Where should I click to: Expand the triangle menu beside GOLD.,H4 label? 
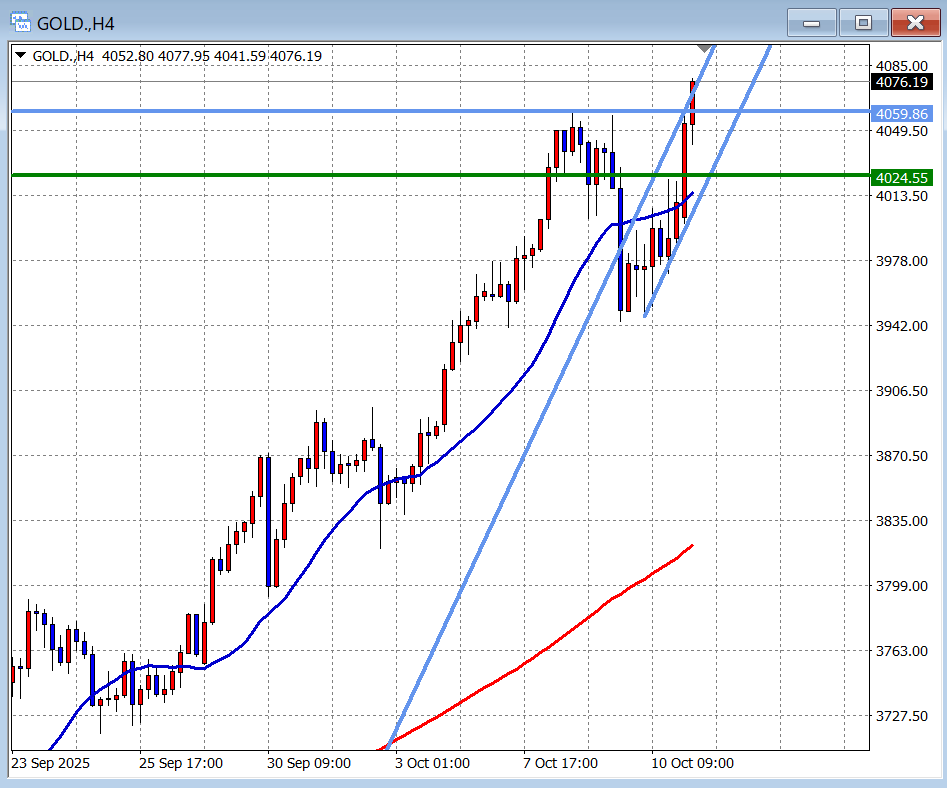[x=21, y=56]
